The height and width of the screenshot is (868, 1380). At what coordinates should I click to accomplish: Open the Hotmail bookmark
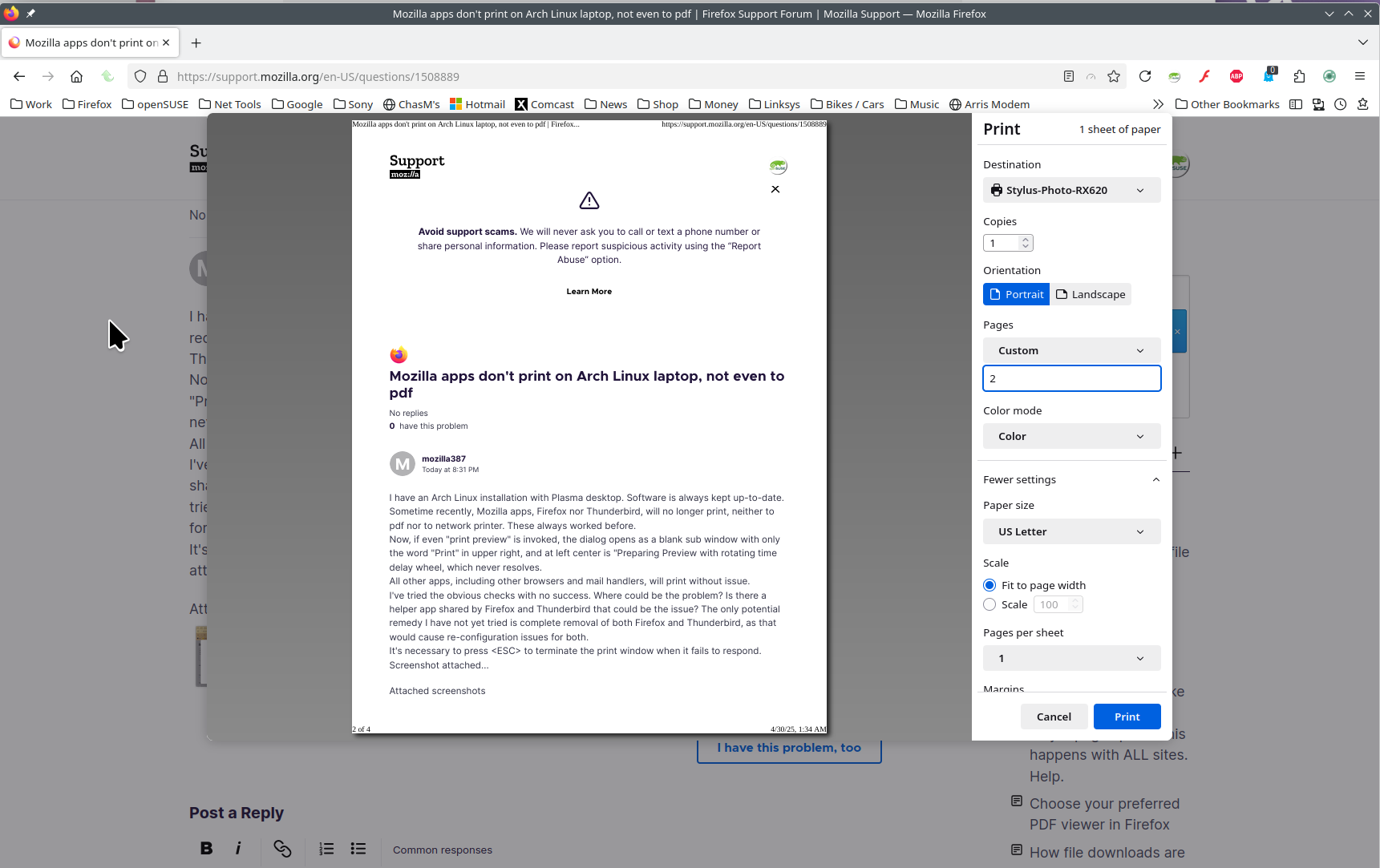click(477, 104)
